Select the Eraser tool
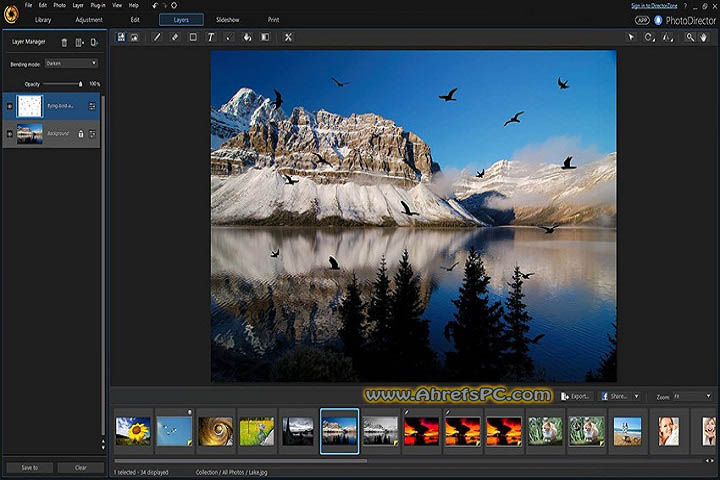Screen dimensions: 720x480 click(175, 37)
